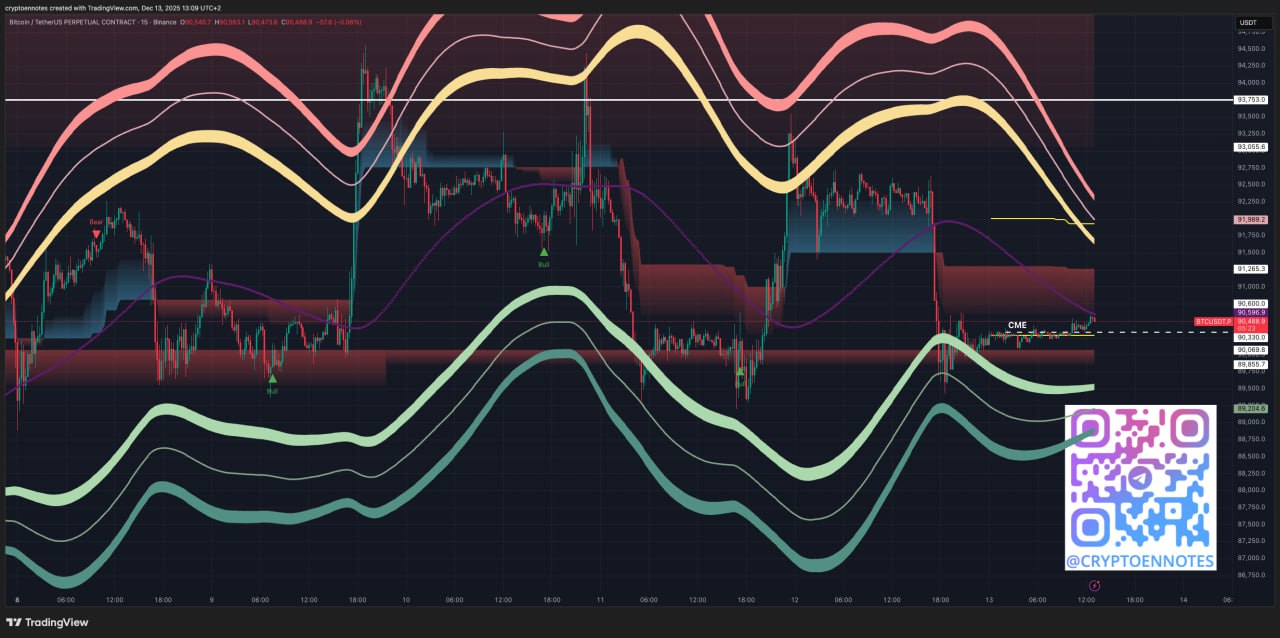Click the TradingView logo
Image resolution: width=1280 pixels, height=638 pixels.
(48, 622)
